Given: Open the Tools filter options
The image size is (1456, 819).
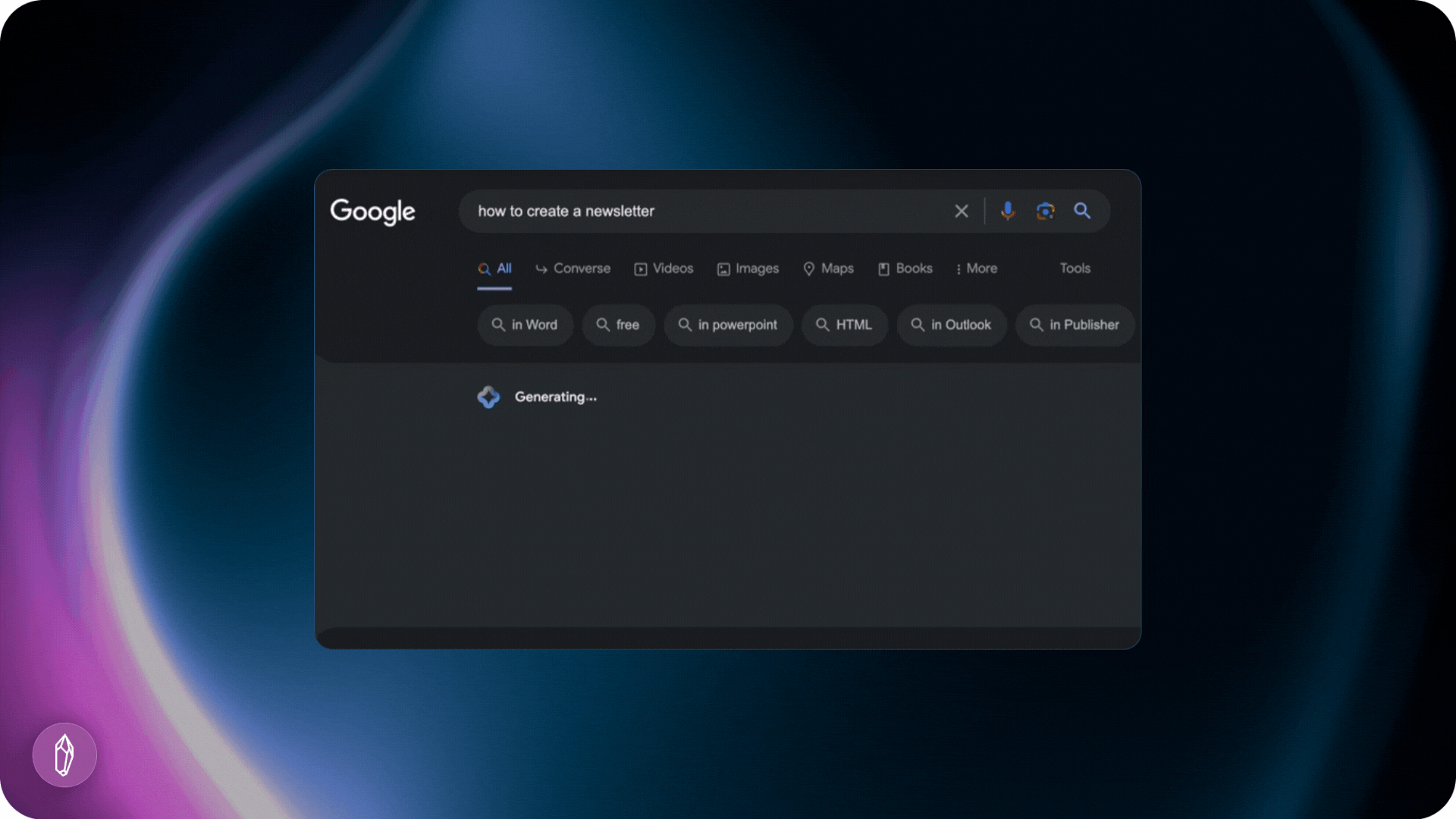Looking at the screenshot, I should point(1075,268).
